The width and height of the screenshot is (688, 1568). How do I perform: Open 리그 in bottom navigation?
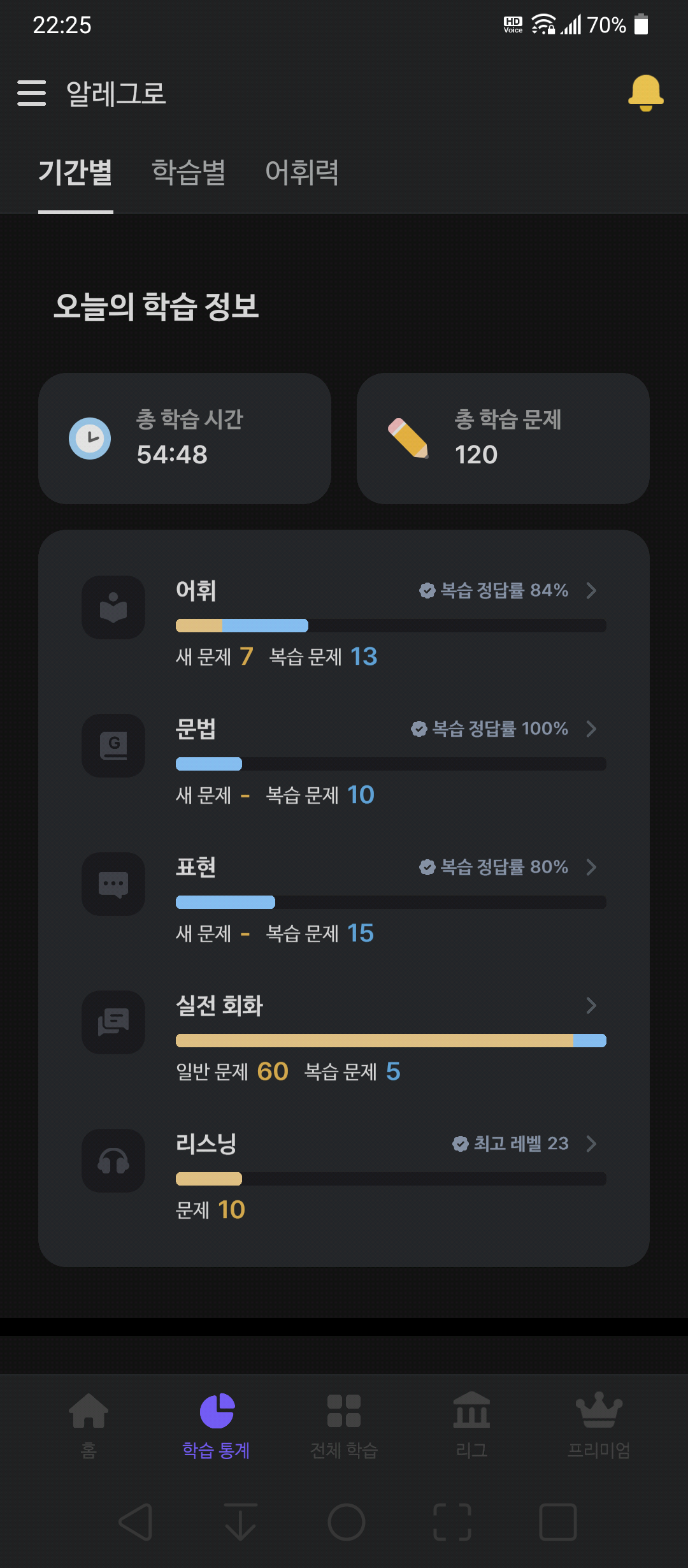[x=471, y=1426]
